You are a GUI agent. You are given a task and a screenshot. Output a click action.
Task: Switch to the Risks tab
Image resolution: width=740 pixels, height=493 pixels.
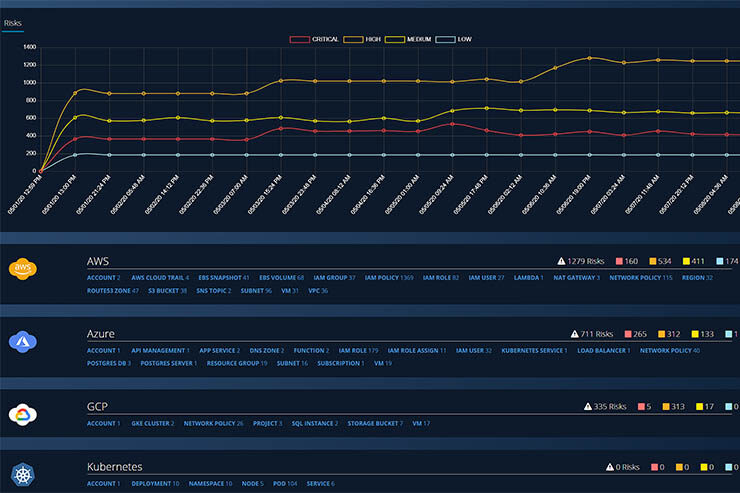[x=13, y=20]
